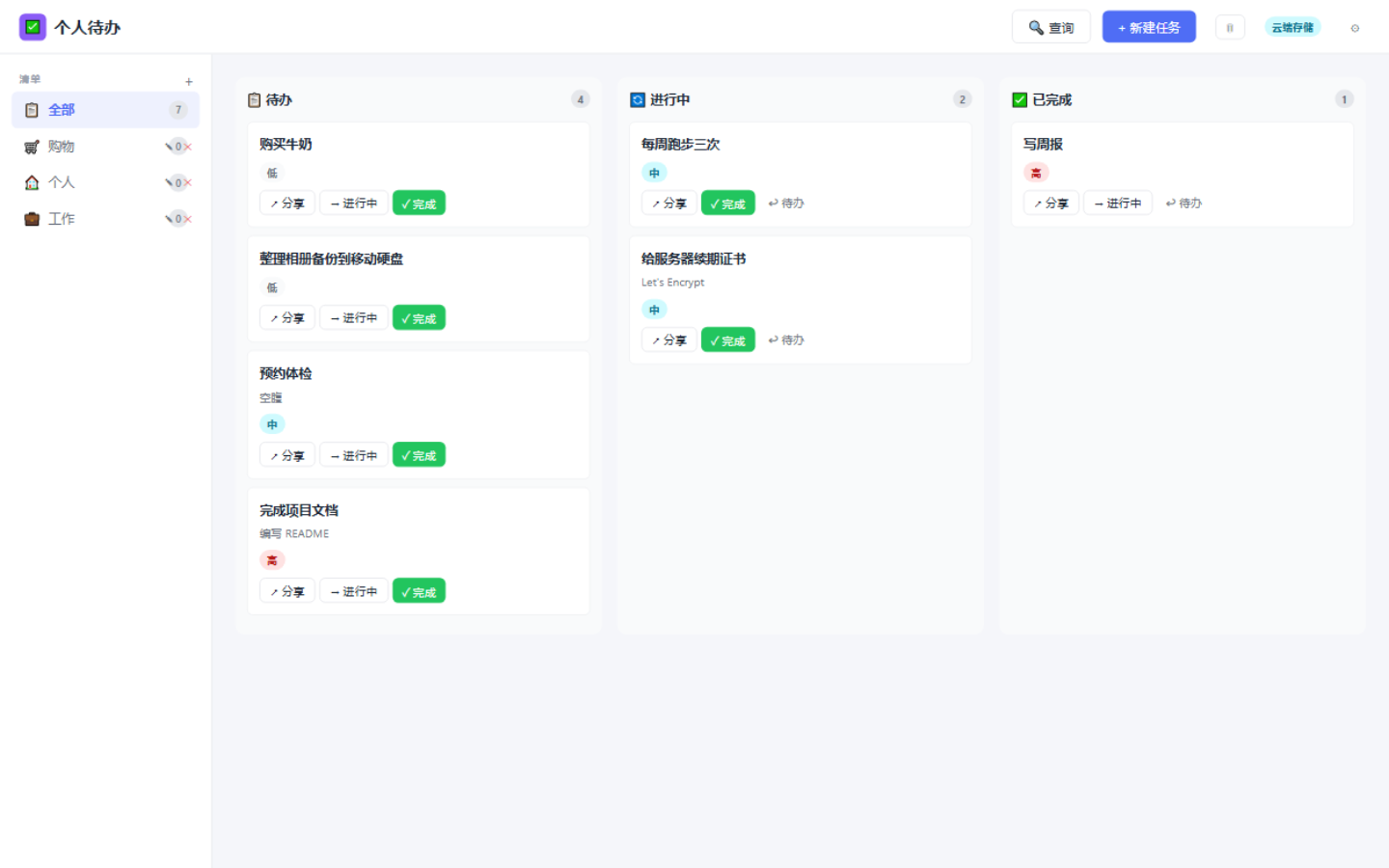Click the 云端存储 storage badge
The image size is (1389, 868).
(1293, 27)
